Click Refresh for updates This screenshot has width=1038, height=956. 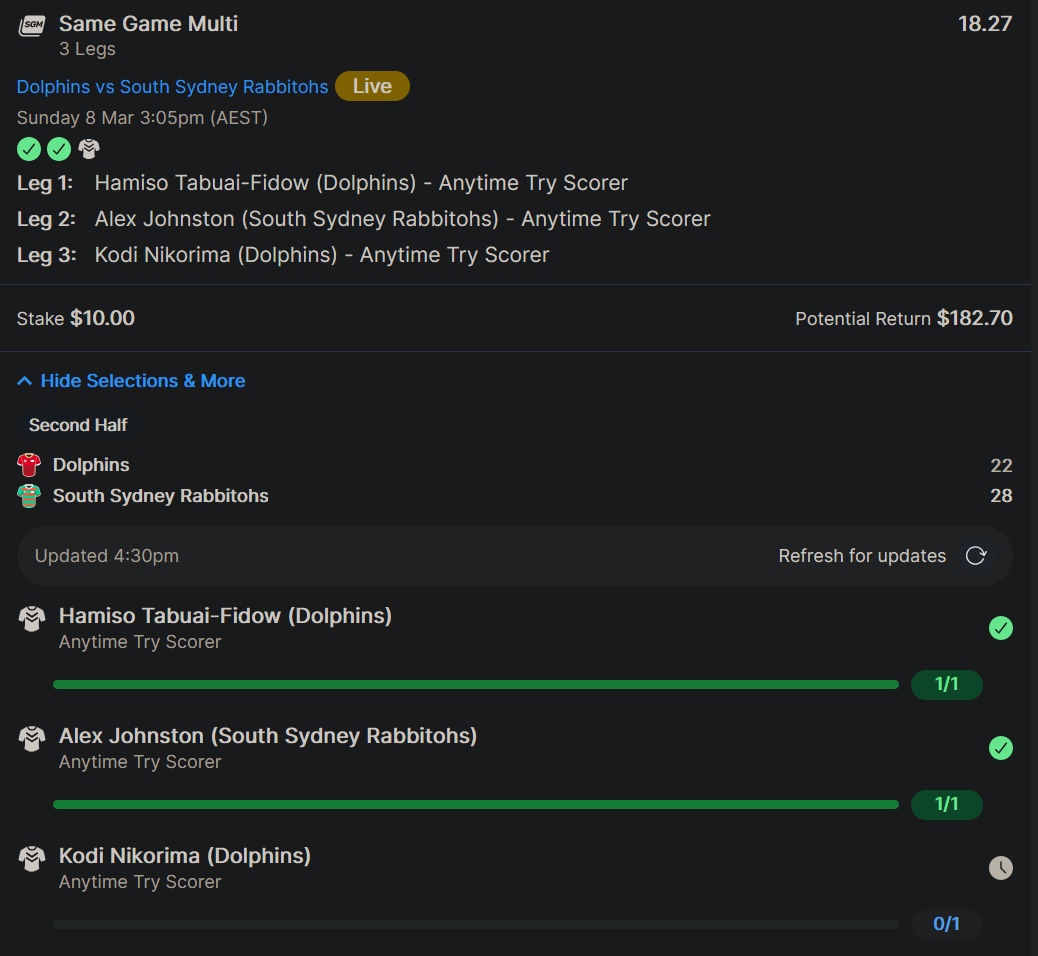click(862, 555)
